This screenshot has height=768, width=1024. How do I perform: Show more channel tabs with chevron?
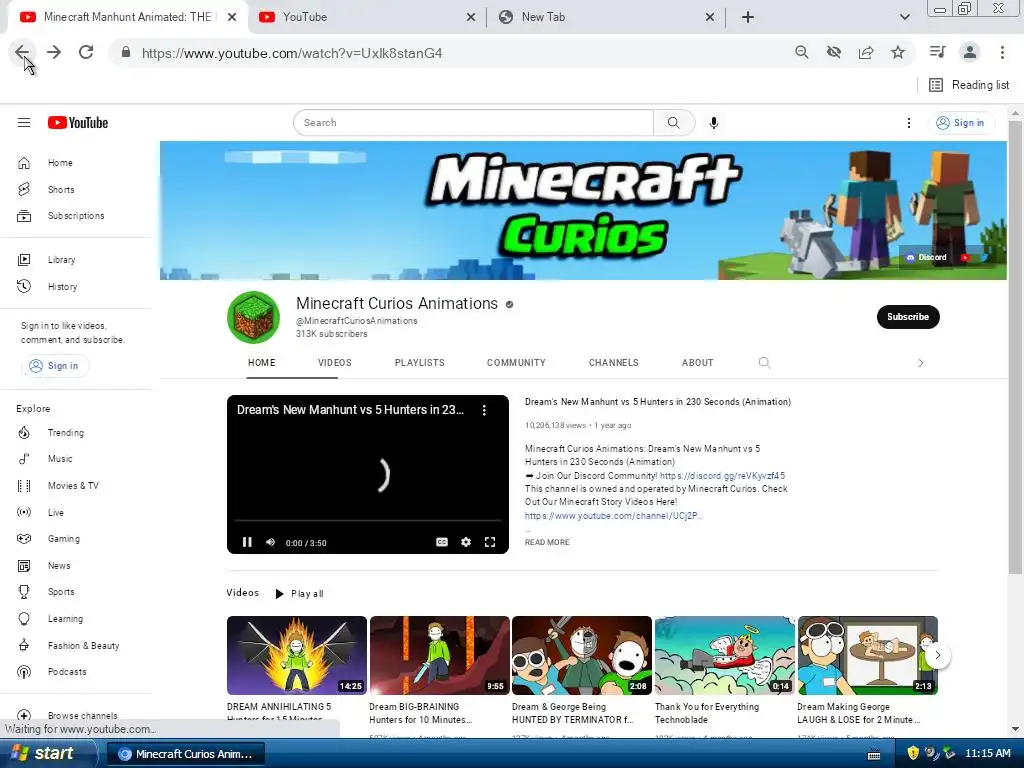coord(921,363)
